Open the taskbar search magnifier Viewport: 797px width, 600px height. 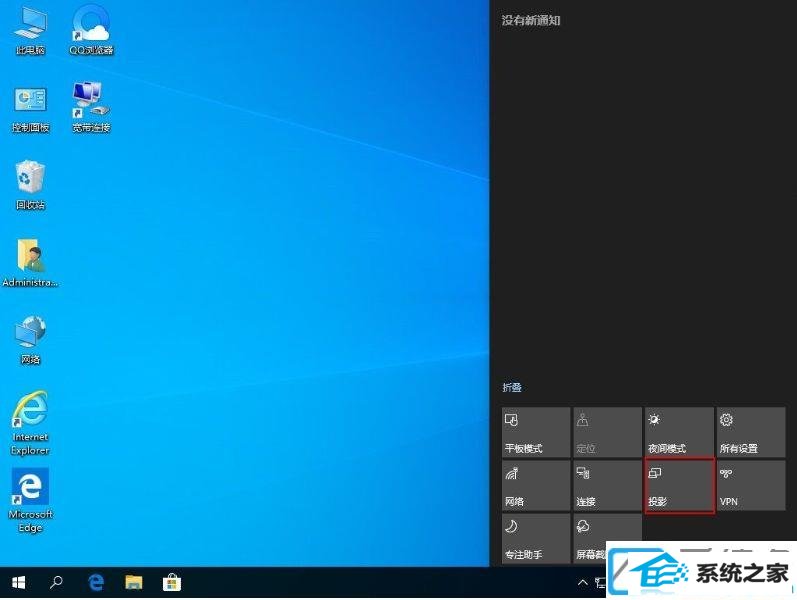[x=56, y=583]
